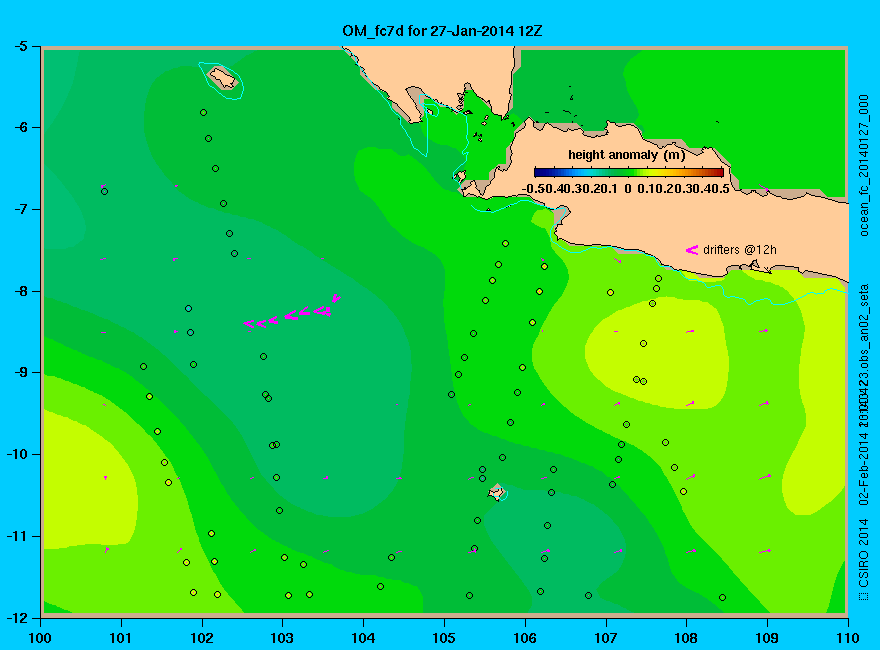Click the y-axis label '-6'
This screenshot has height=650, width=880.
(x=20, y=128)
